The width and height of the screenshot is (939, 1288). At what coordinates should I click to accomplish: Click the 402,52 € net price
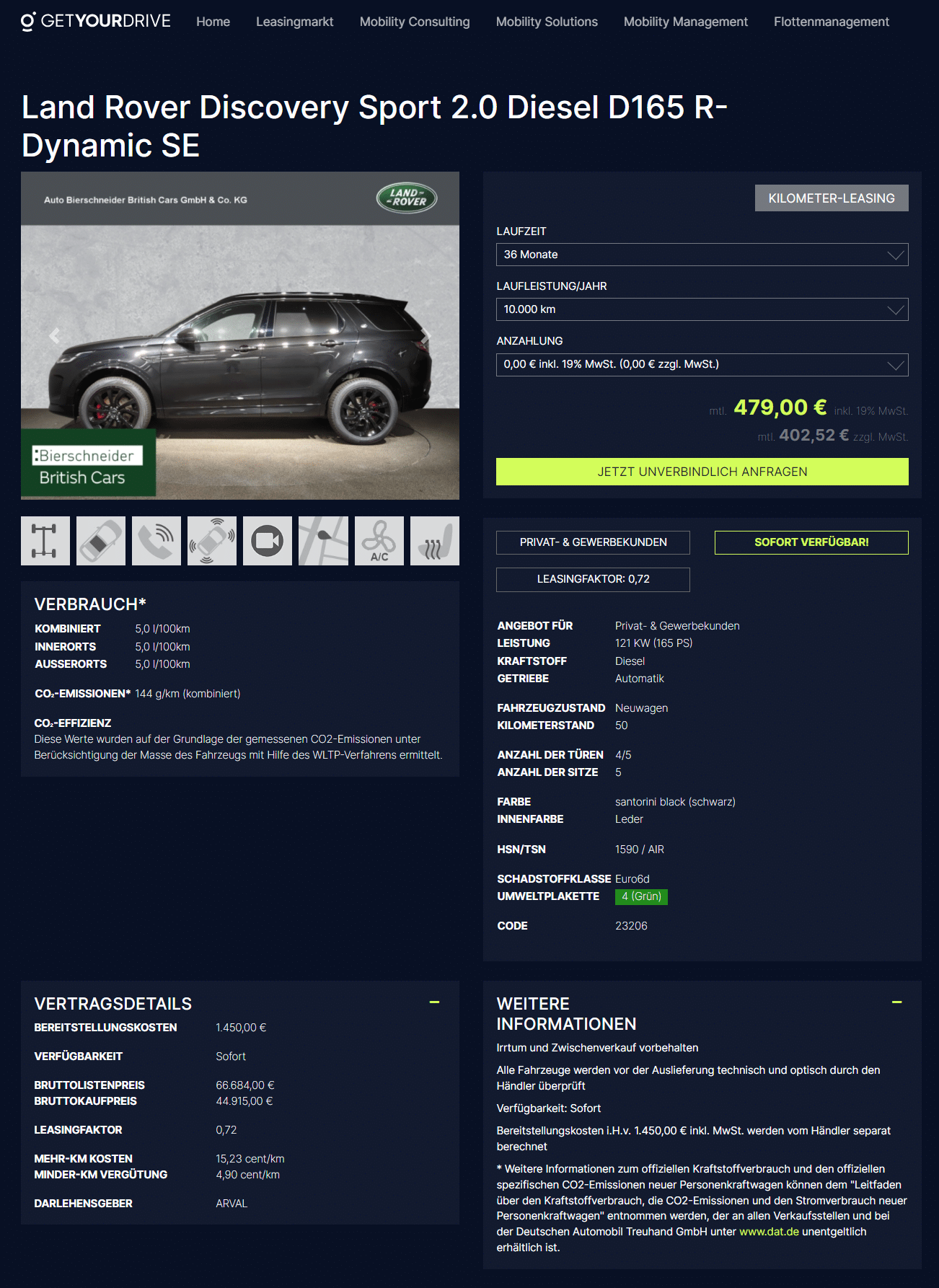(814, 436)
